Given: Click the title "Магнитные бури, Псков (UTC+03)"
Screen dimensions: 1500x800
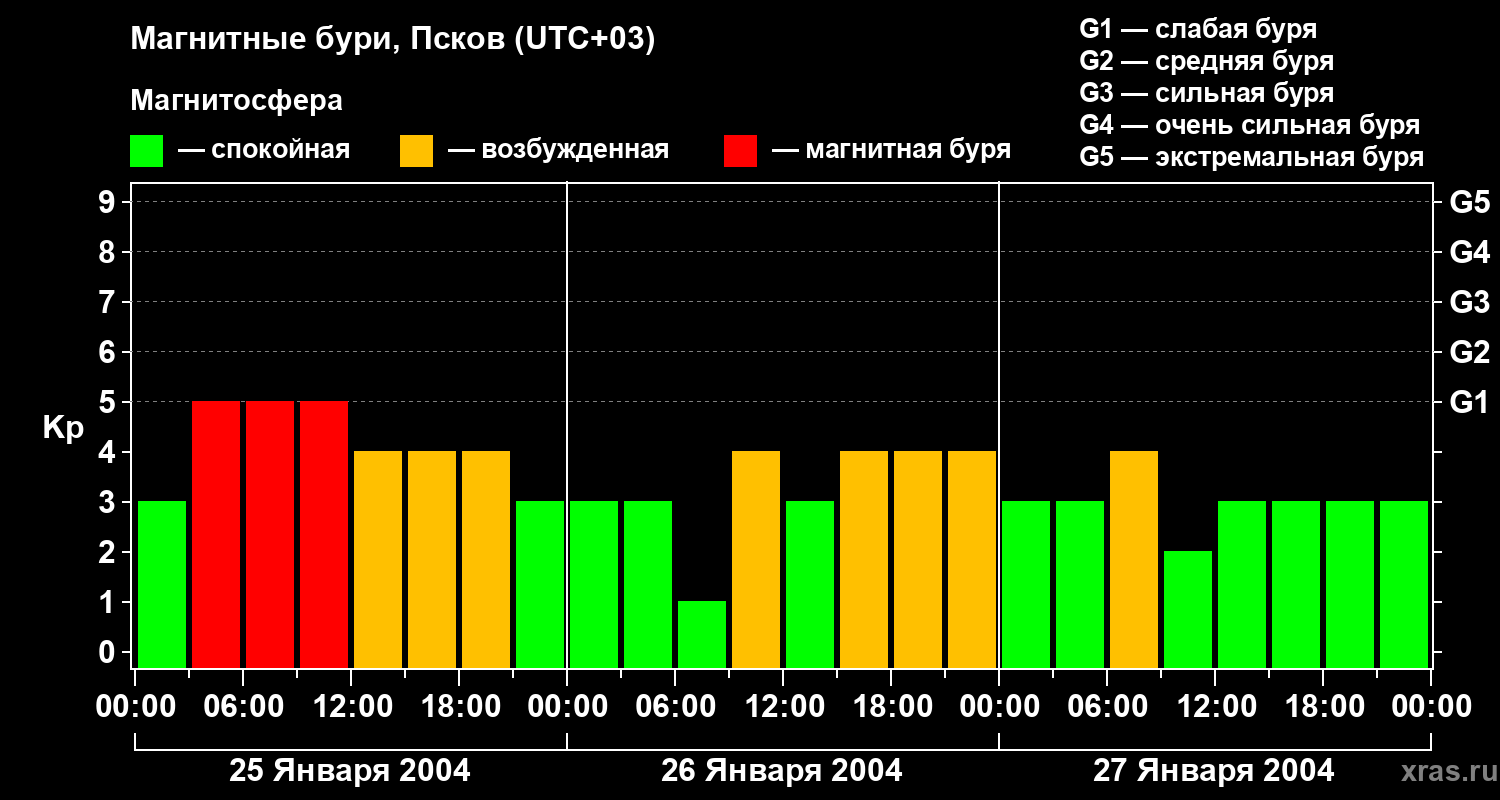Looking at the screenshot, I should (392, 40).
